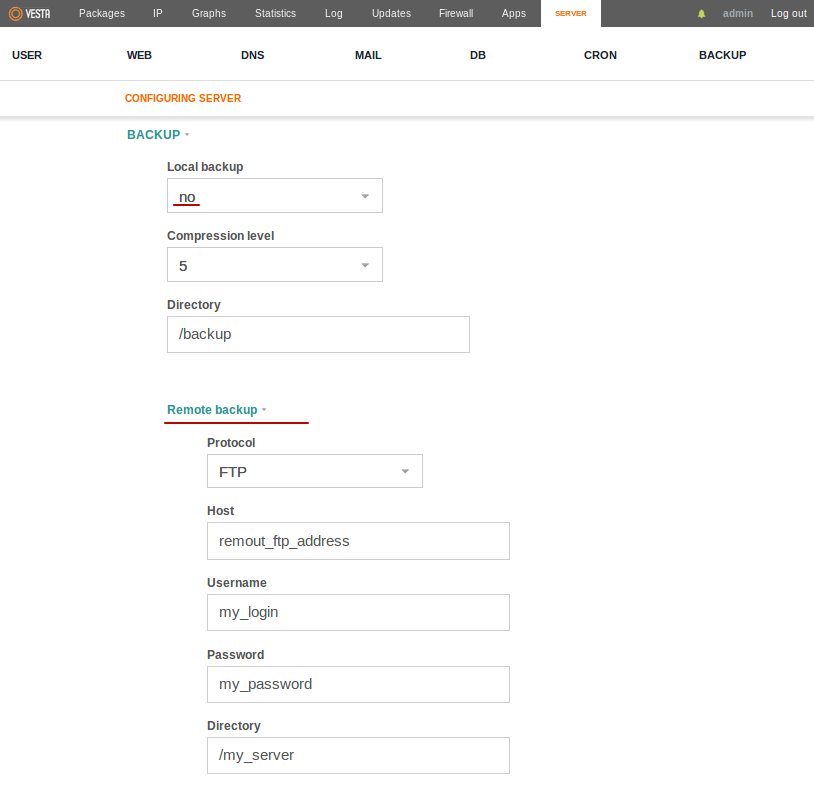
Task: Open the Updates menu item
Action: coord(391,13)
